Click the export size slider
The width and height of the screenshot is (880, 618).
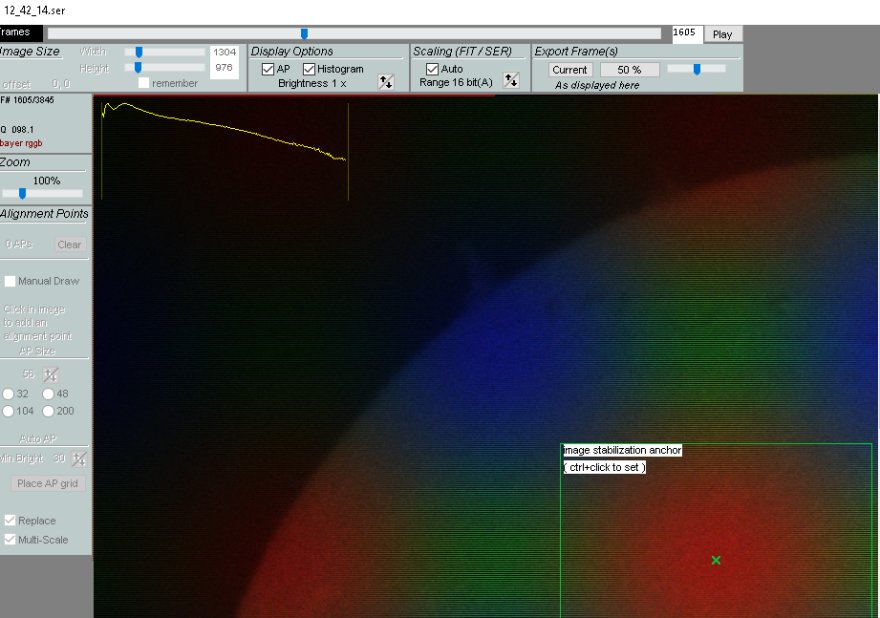(696, 69)
